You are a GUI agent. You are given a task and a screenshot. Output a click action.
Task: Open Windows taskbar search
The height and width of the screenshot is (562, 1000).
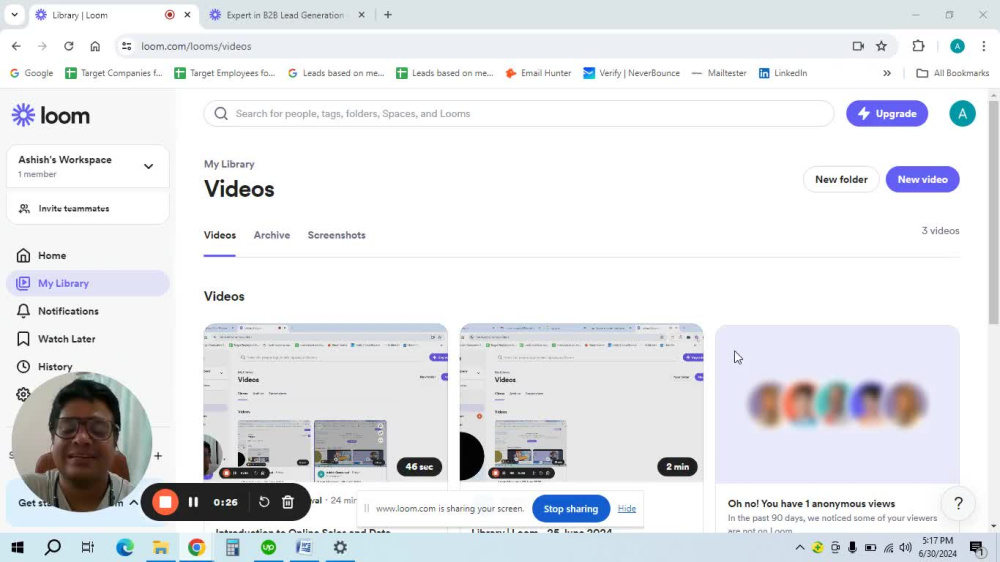pos(53,547)
